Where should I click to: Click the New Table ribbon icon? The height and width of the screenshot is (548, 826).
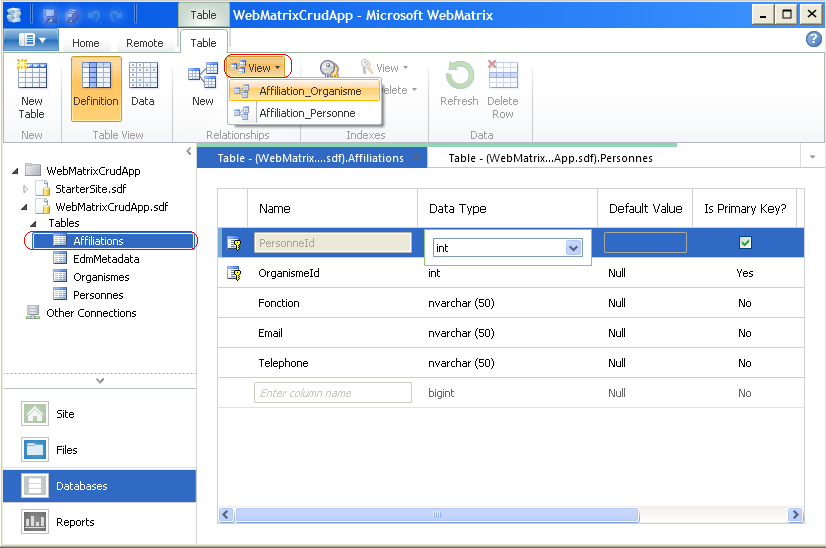coord(32,90)
